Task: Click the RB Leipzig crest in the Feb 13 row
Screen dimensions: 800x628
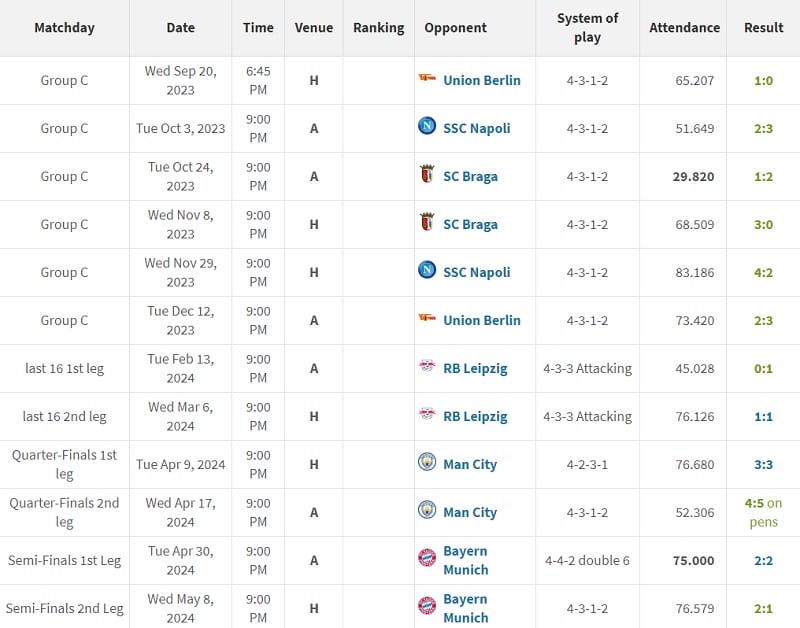Action: pos(427,368)
